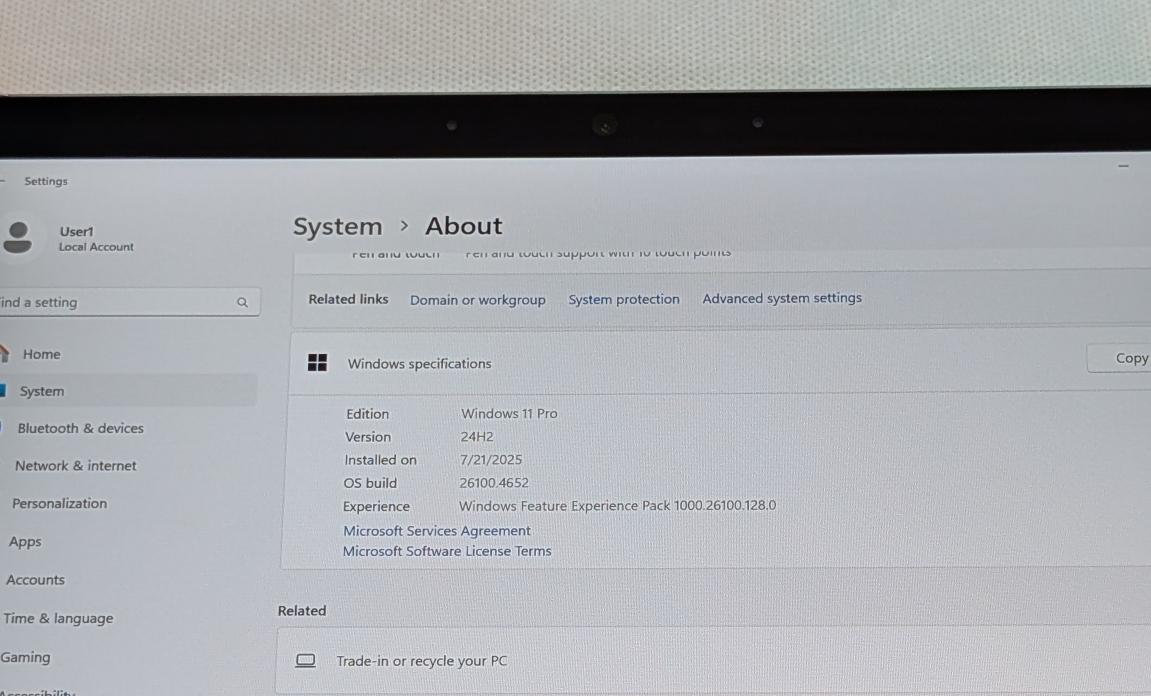Viewport: 1151px width, 696px height.
Task: Open the Domain or workgroup link
Action: [x=477, y=300]
